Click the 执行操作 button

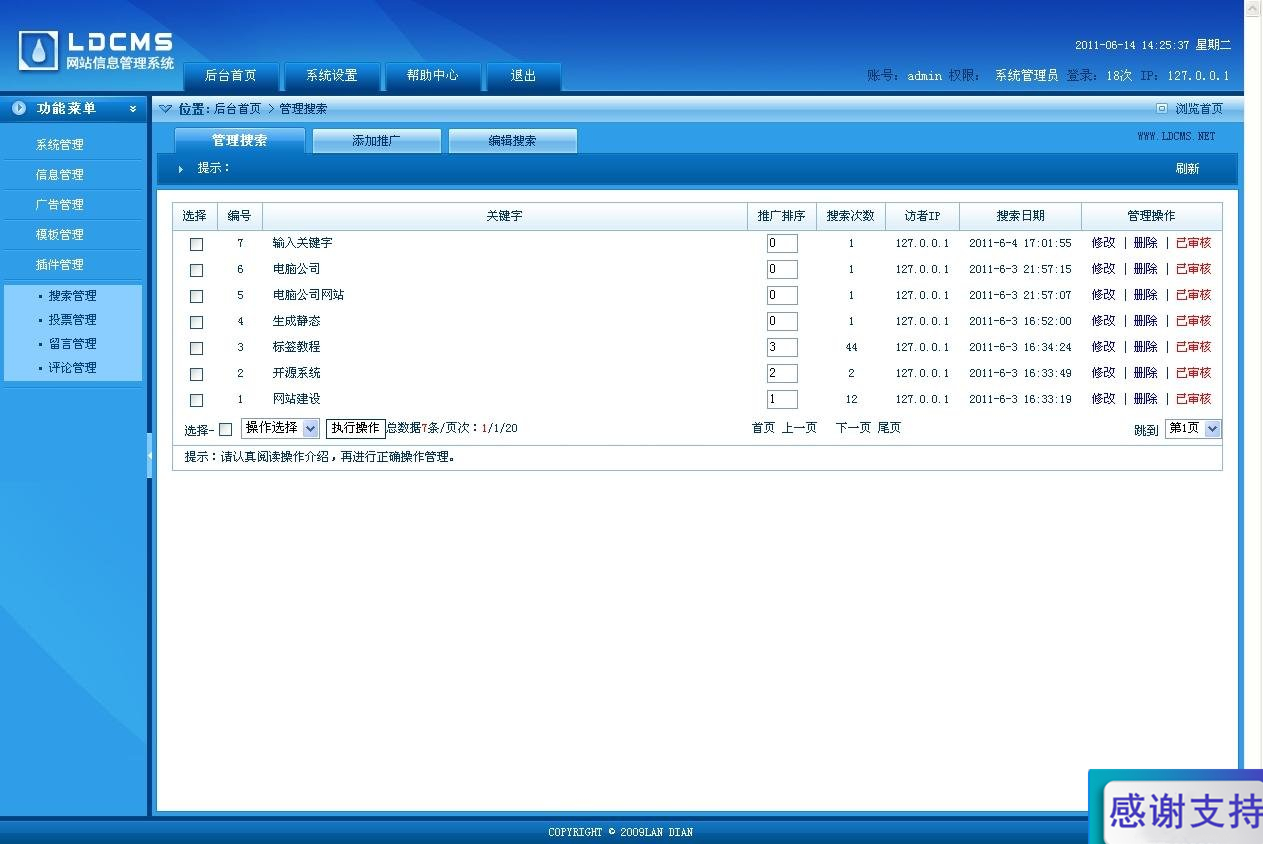click(x=355, y=428)
